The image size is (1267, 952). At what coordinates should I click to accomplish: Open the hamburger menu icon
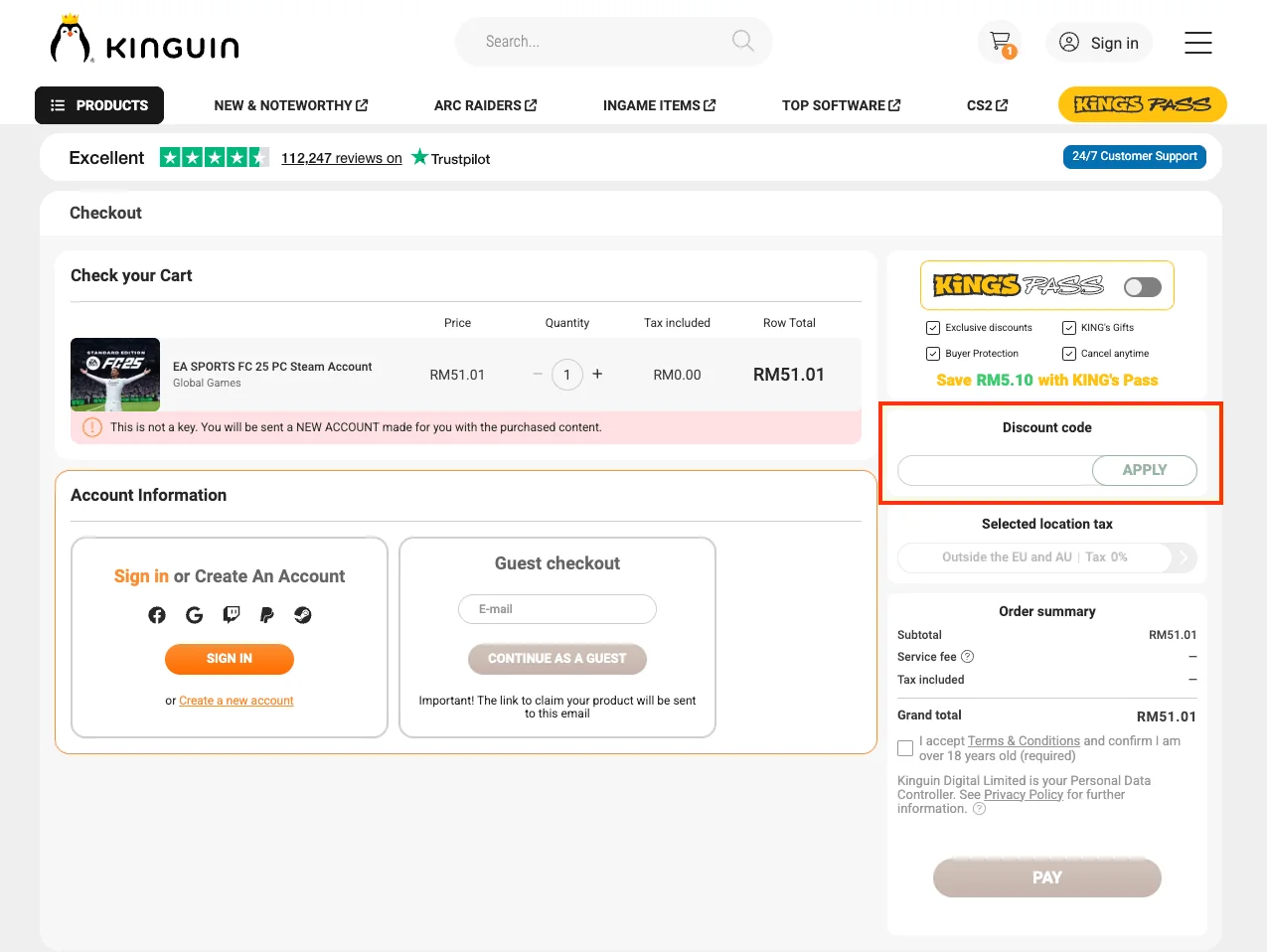(1198, 43)
